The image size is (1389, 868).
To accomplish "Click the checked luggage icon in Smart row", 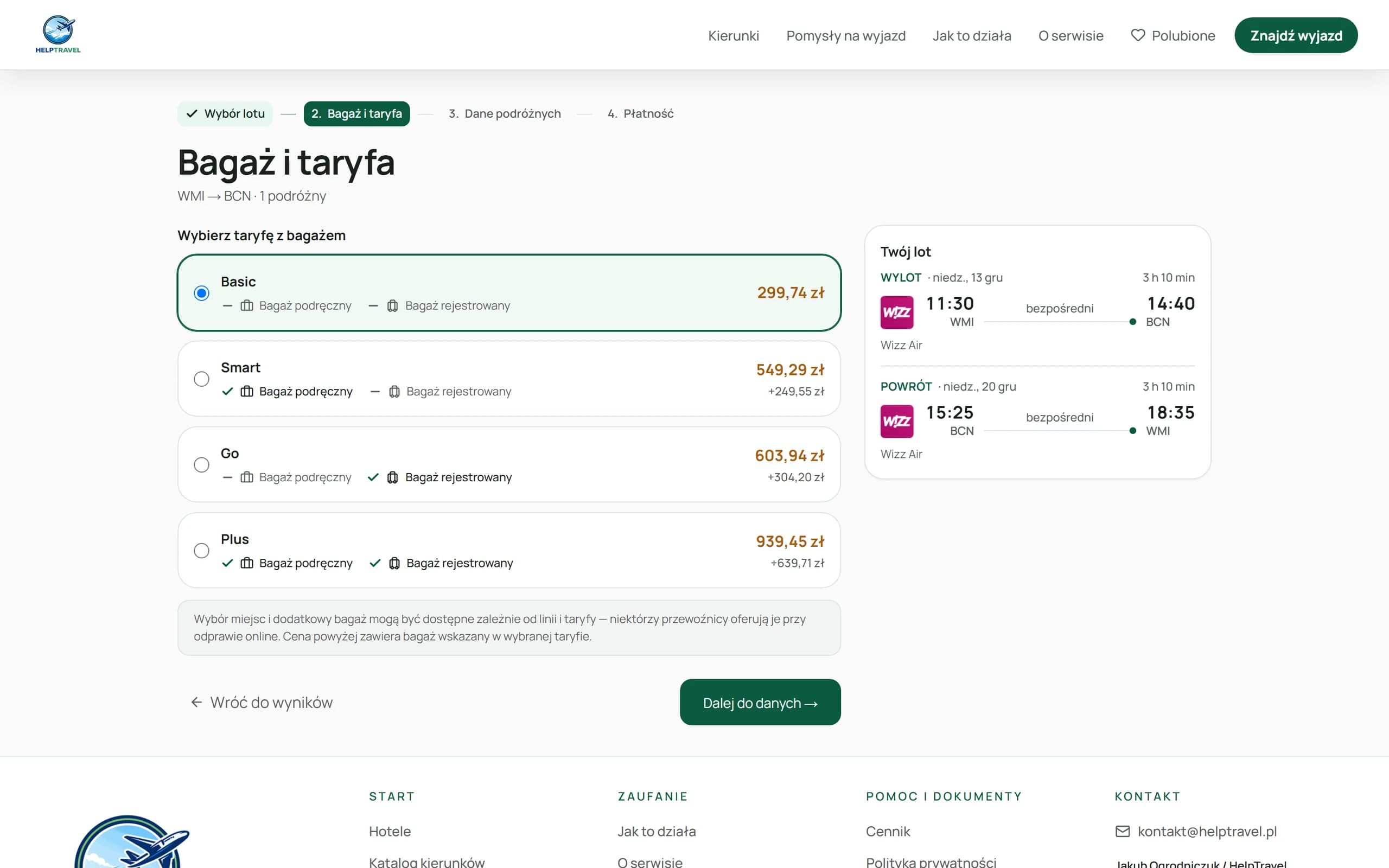I will [x=394, y=392].
